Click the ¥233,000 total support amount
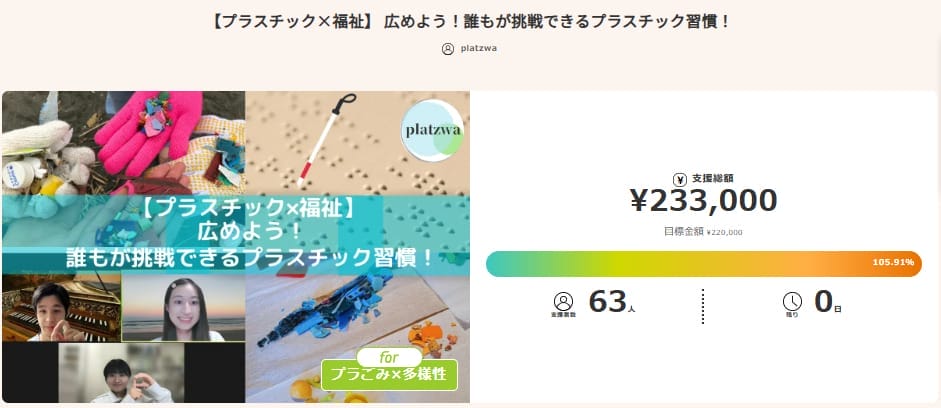Screen dimensions: 941x408 (x=703, y=201)
